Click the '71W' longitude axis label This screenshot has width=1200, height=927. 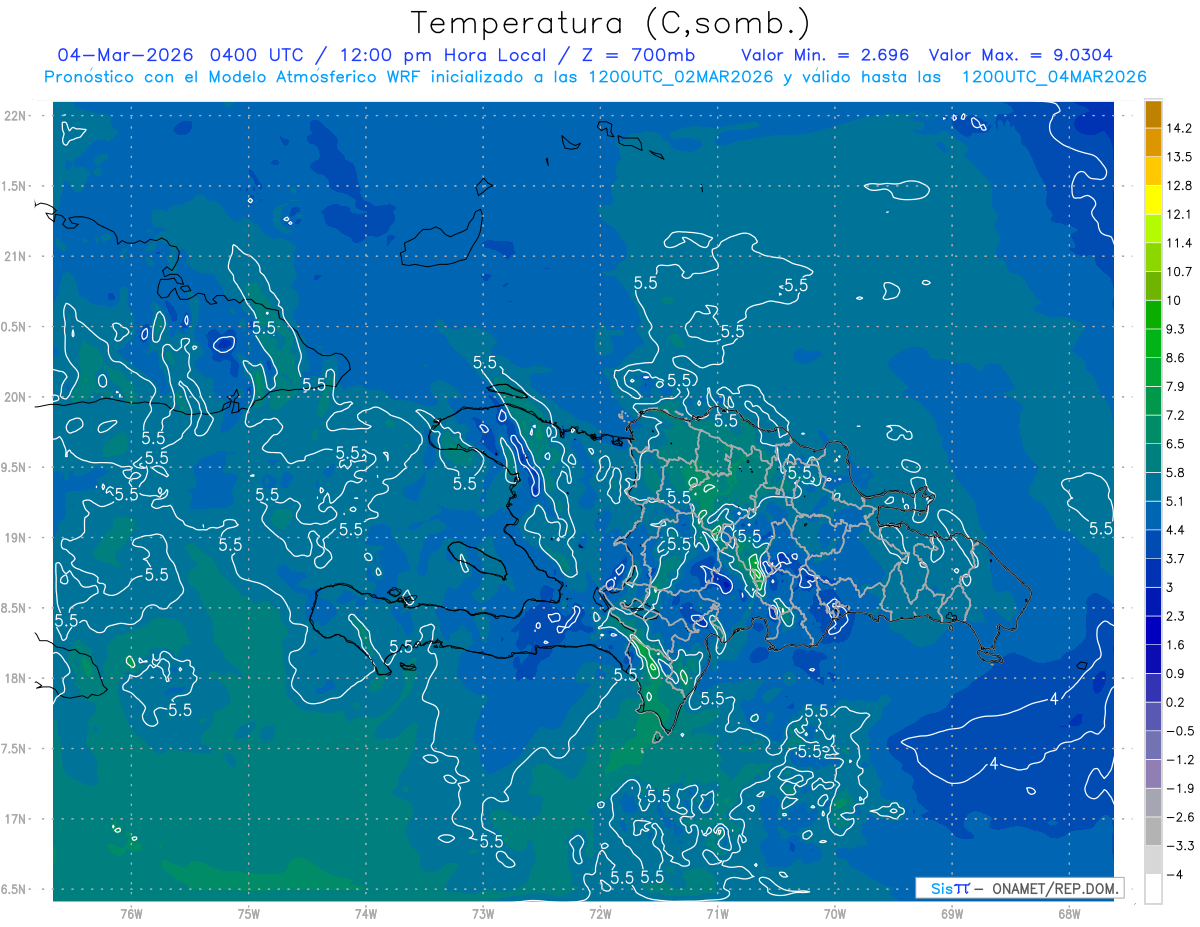click(x=717, y=914)
